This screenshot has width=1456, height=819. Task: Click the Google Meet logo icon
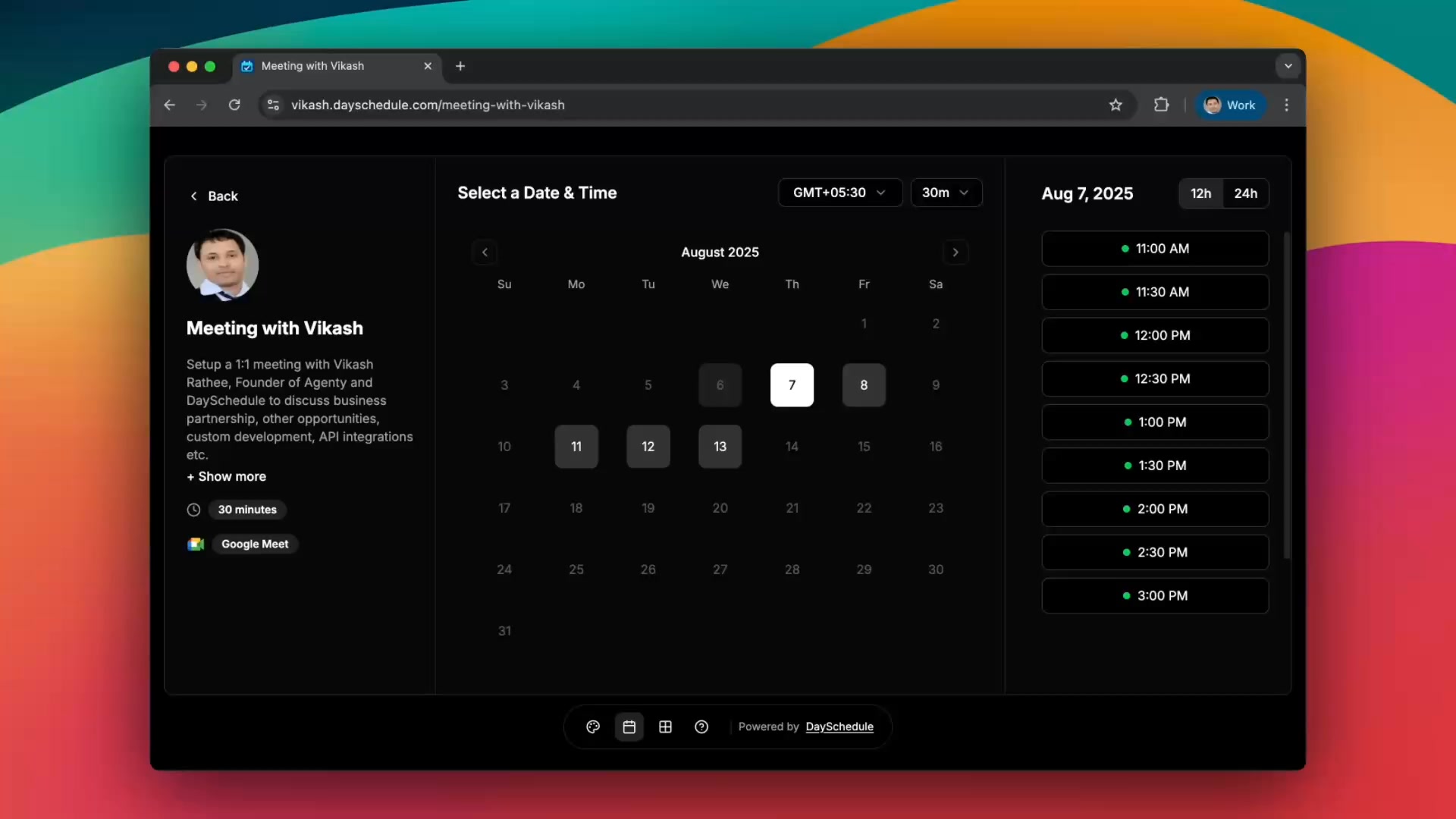point(196,544)
